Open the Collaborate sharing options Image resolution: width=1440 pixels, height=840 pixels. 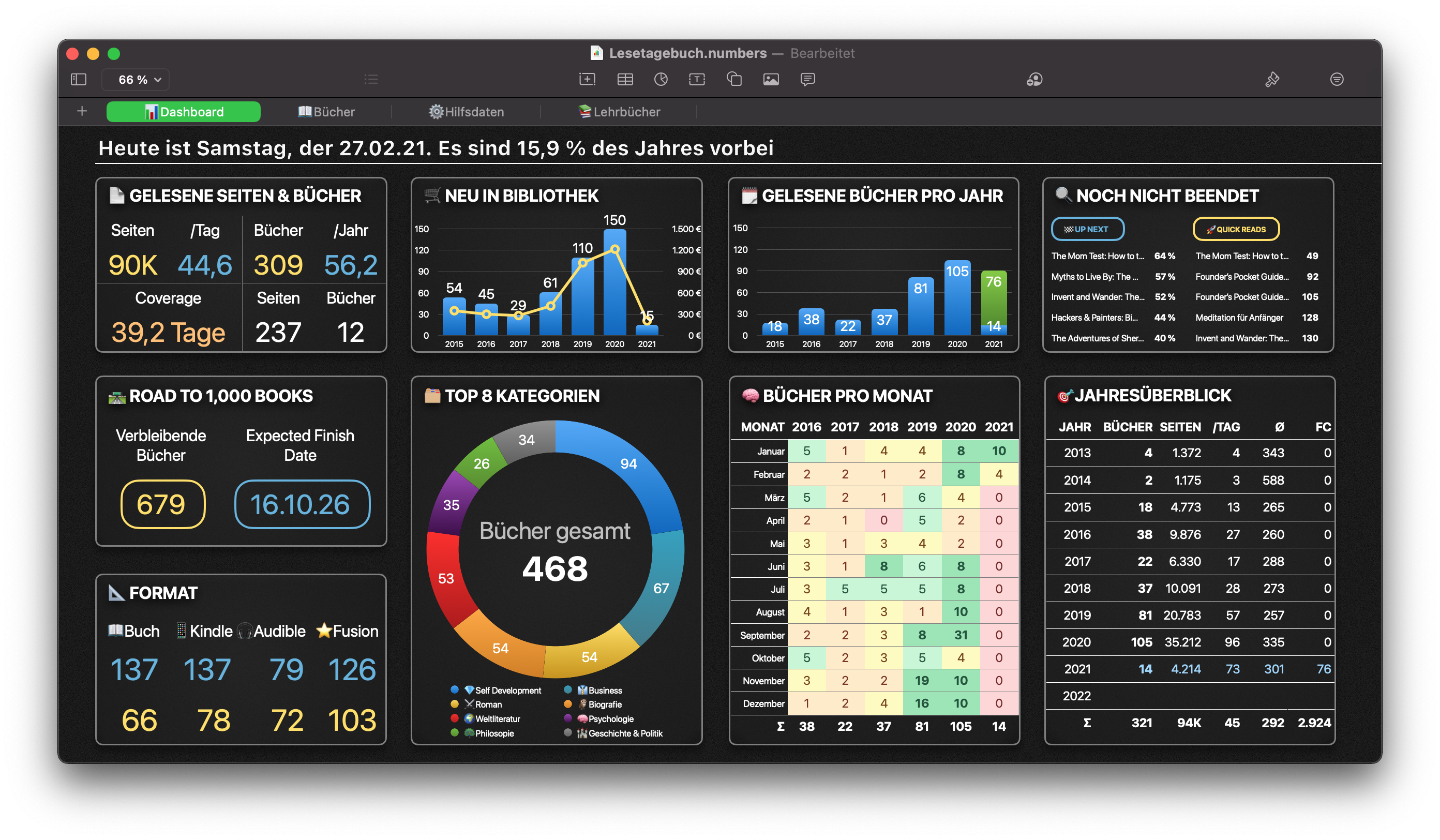click(1035, 80)
